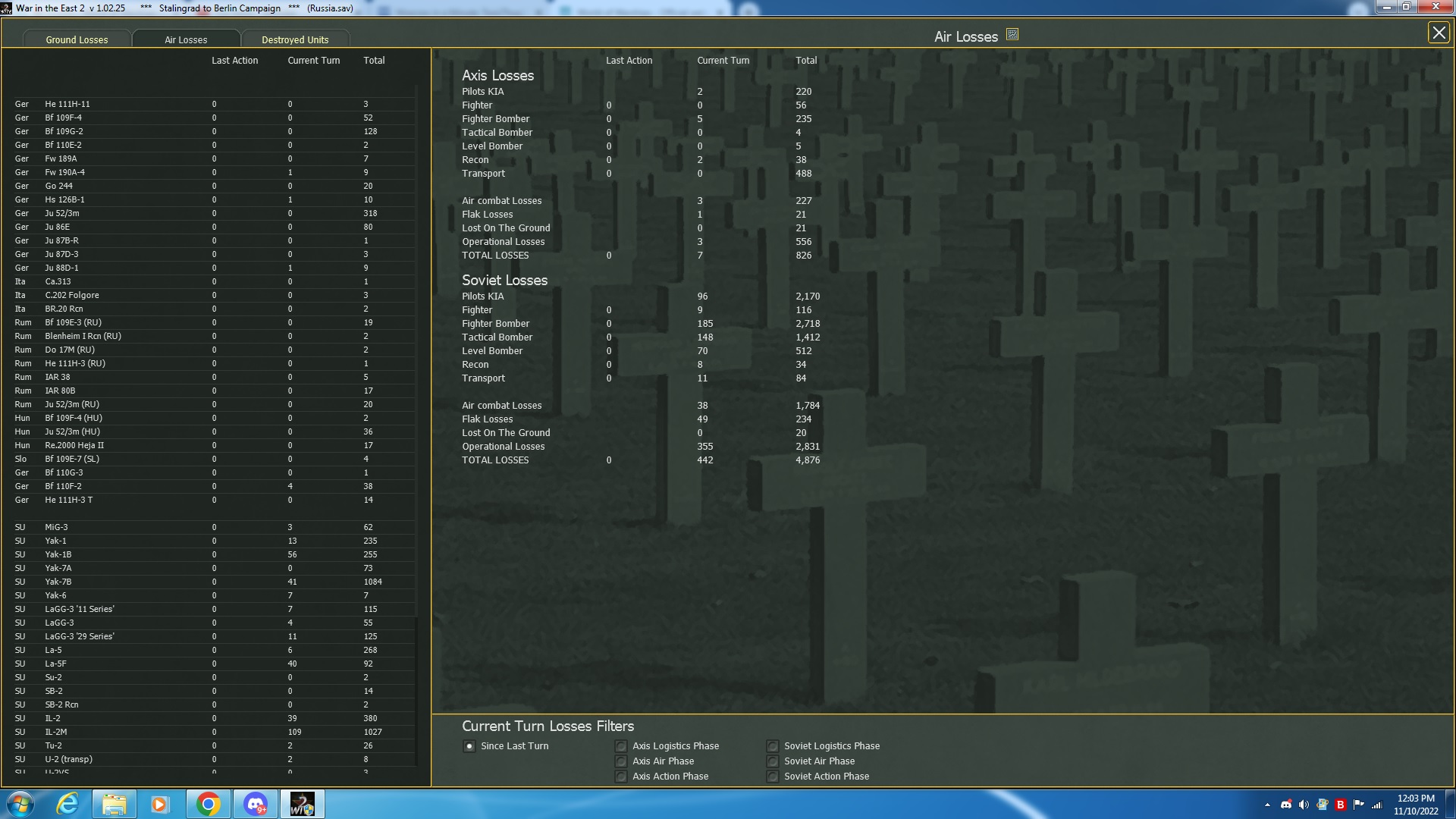
Task: Open Google Chrome from the taskbar
Action: 208,804
